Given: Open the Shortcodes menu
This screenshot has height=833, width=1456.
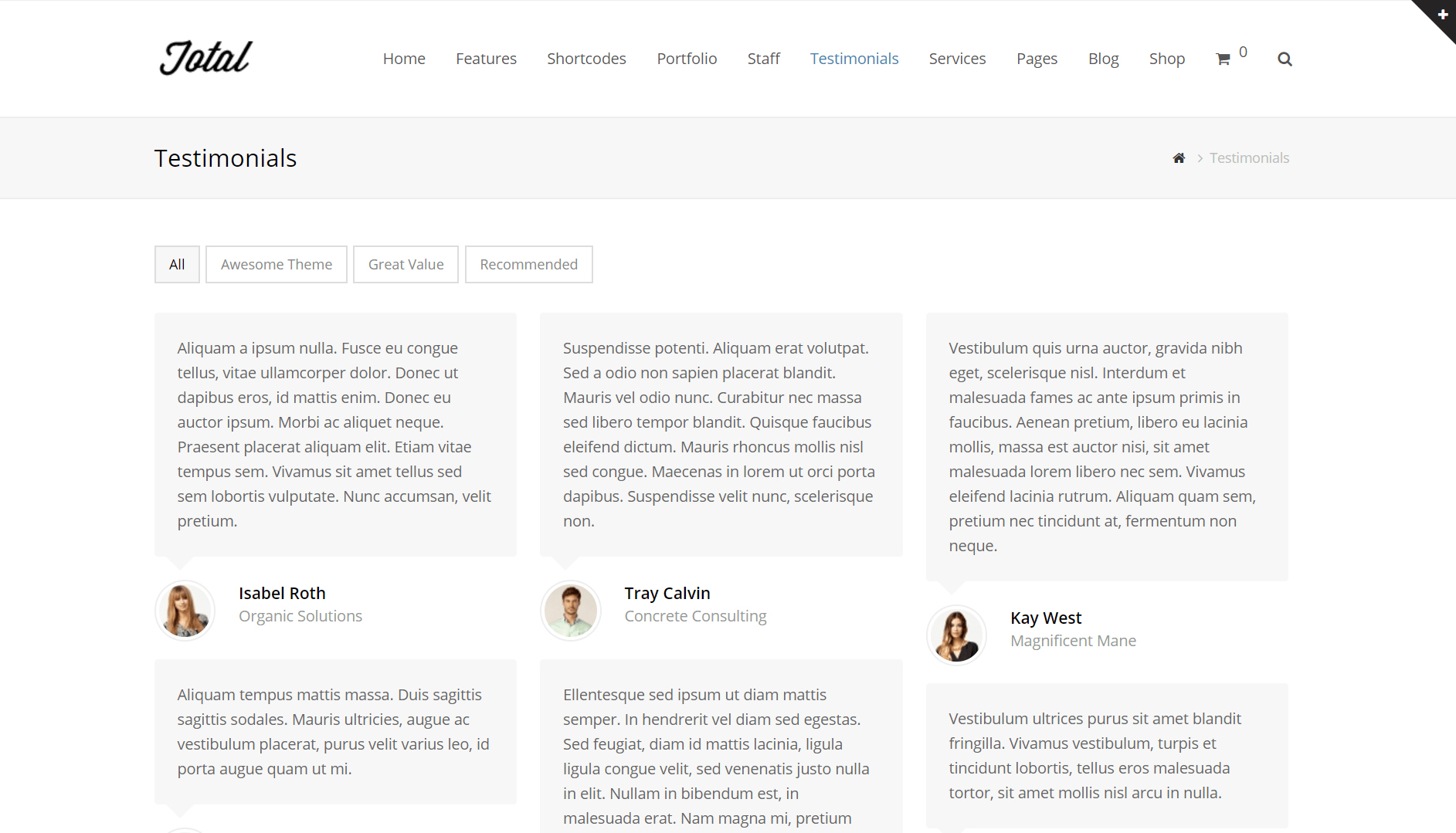Looking at the screenshot, I should point(586,59).
